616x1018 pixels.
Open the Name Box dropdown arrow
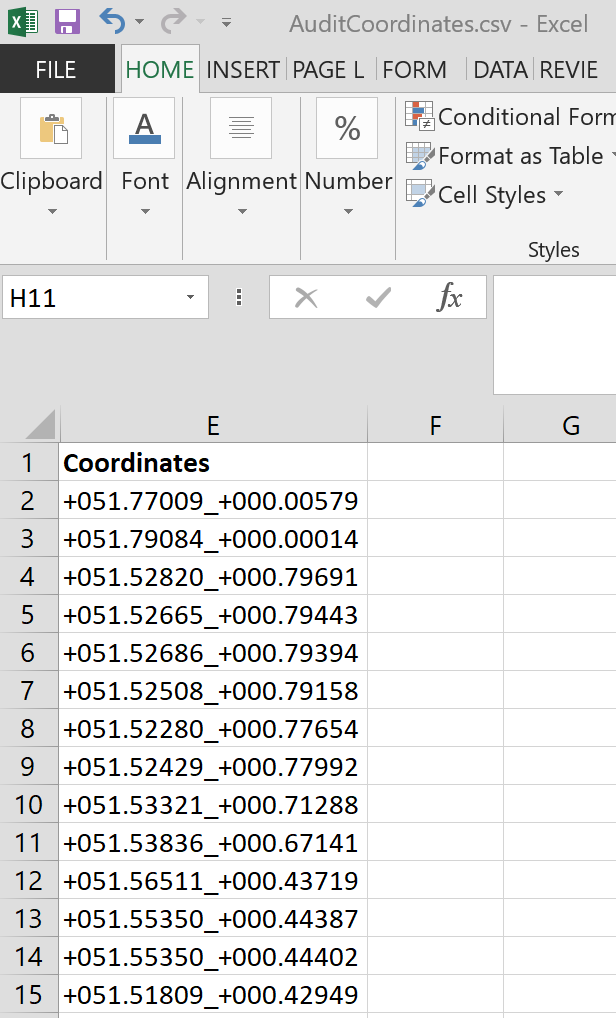pos(190,298)
